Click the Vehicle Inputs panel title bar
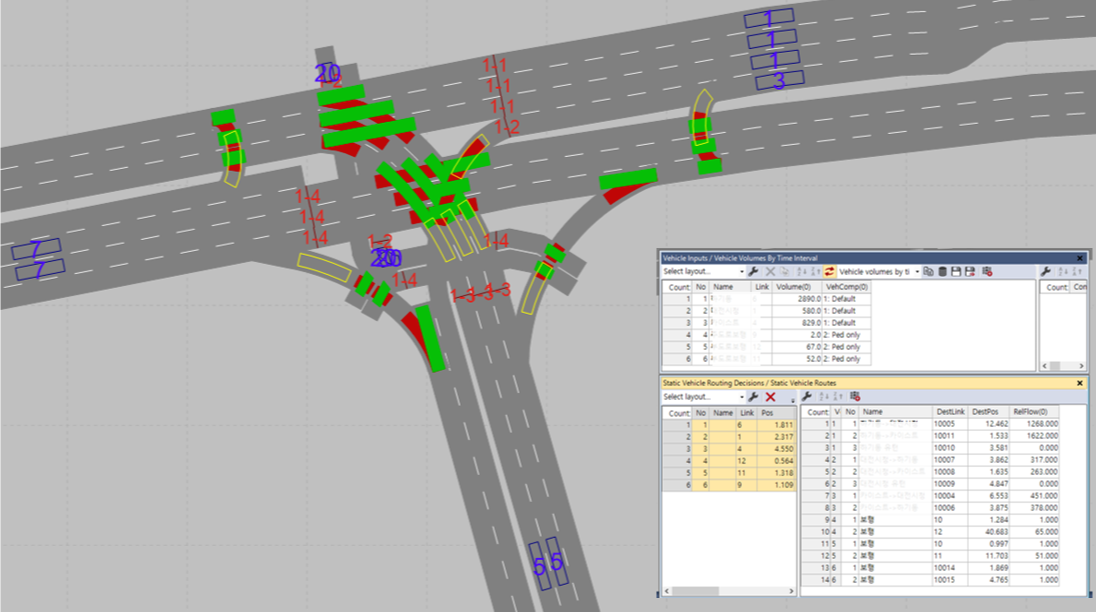The width and height of the screenshot is (1096, 612). click(872, 258)
